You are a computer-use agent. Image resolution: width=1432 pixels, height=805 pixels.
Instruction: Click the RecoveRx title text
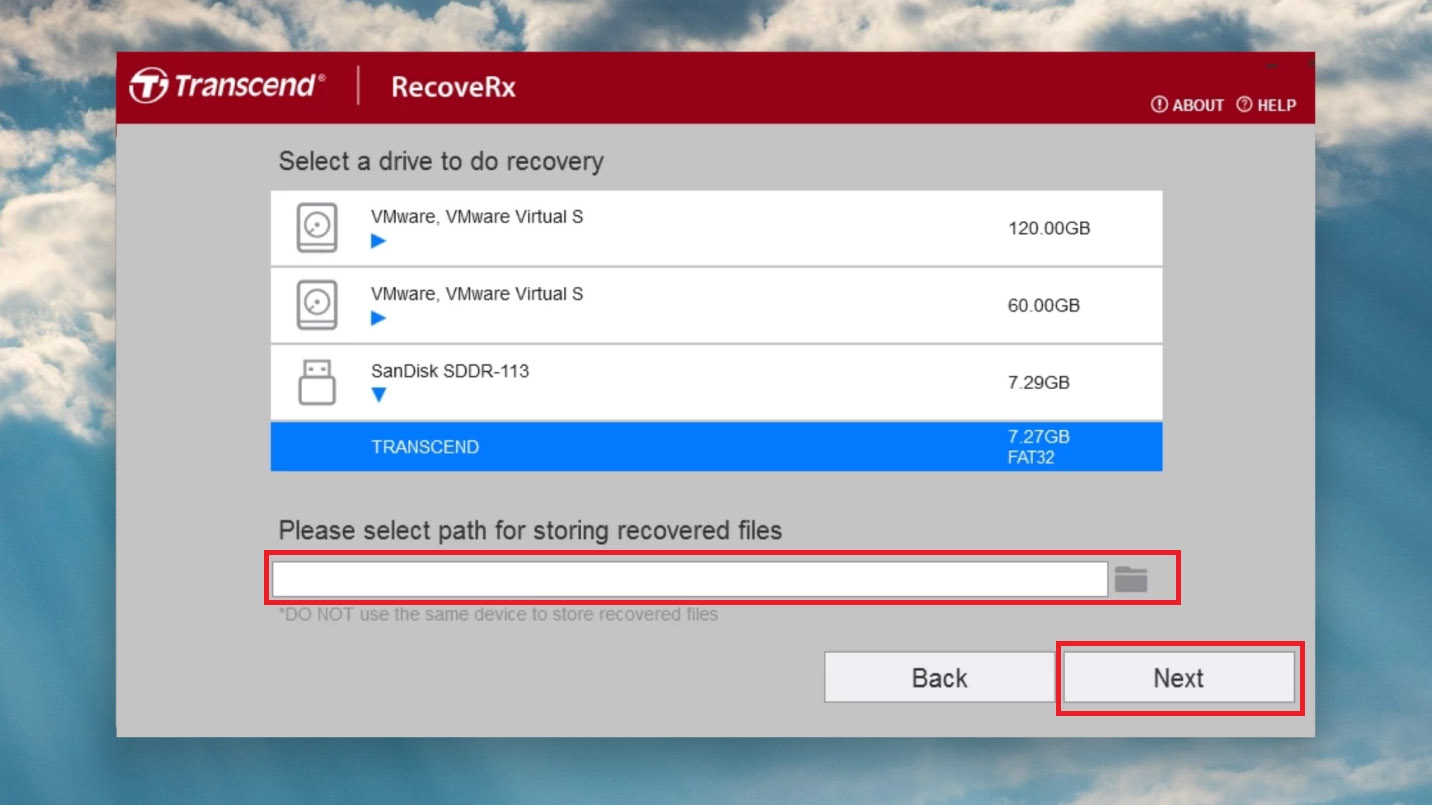click(x=453, y=87)
